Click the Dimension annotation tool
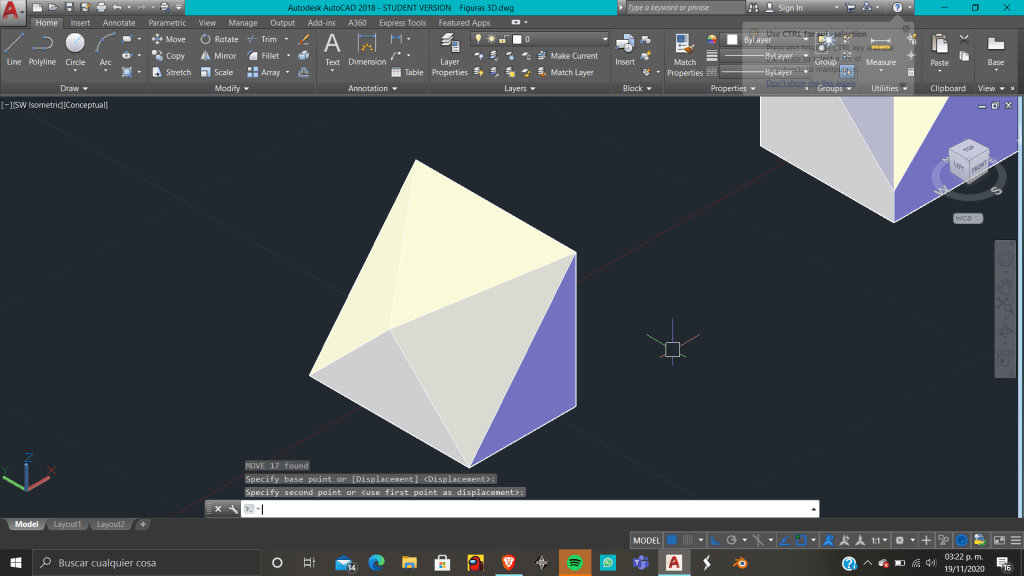The height and width of the screenshot is (576, 1024). pyautogui.click(x=367, y=50)
